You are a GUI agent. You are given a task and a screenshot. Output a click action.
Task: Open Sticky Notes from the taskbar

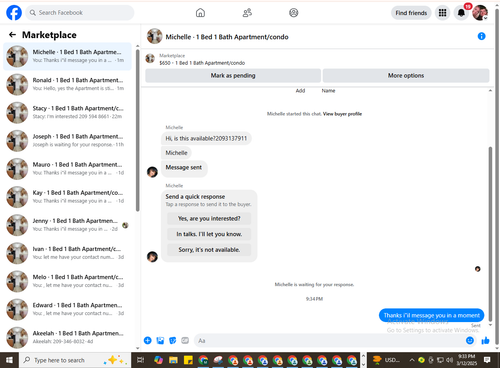(188, 360)
